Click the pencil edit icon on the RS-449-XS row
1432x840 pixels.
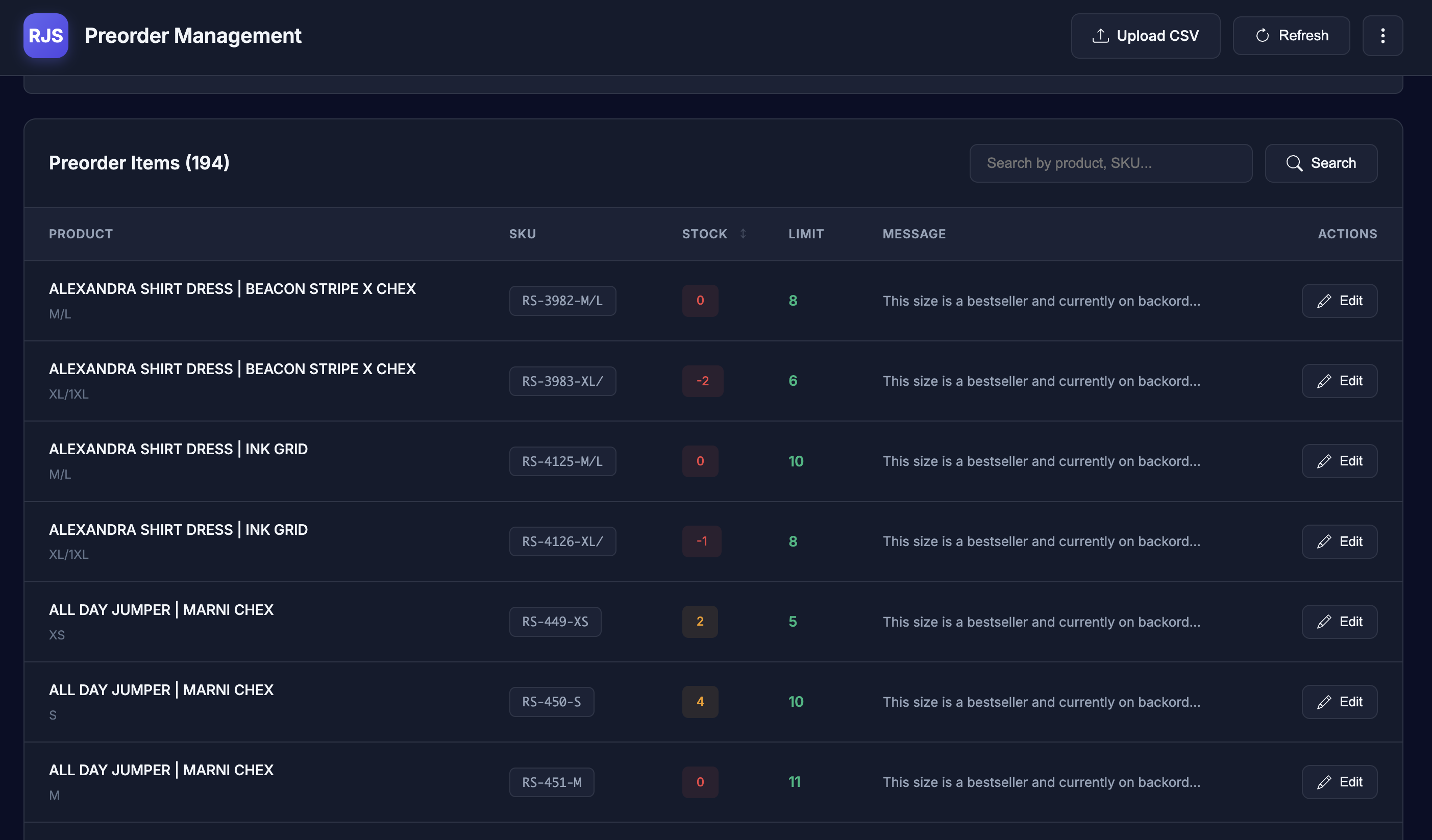pos(1324,621)
